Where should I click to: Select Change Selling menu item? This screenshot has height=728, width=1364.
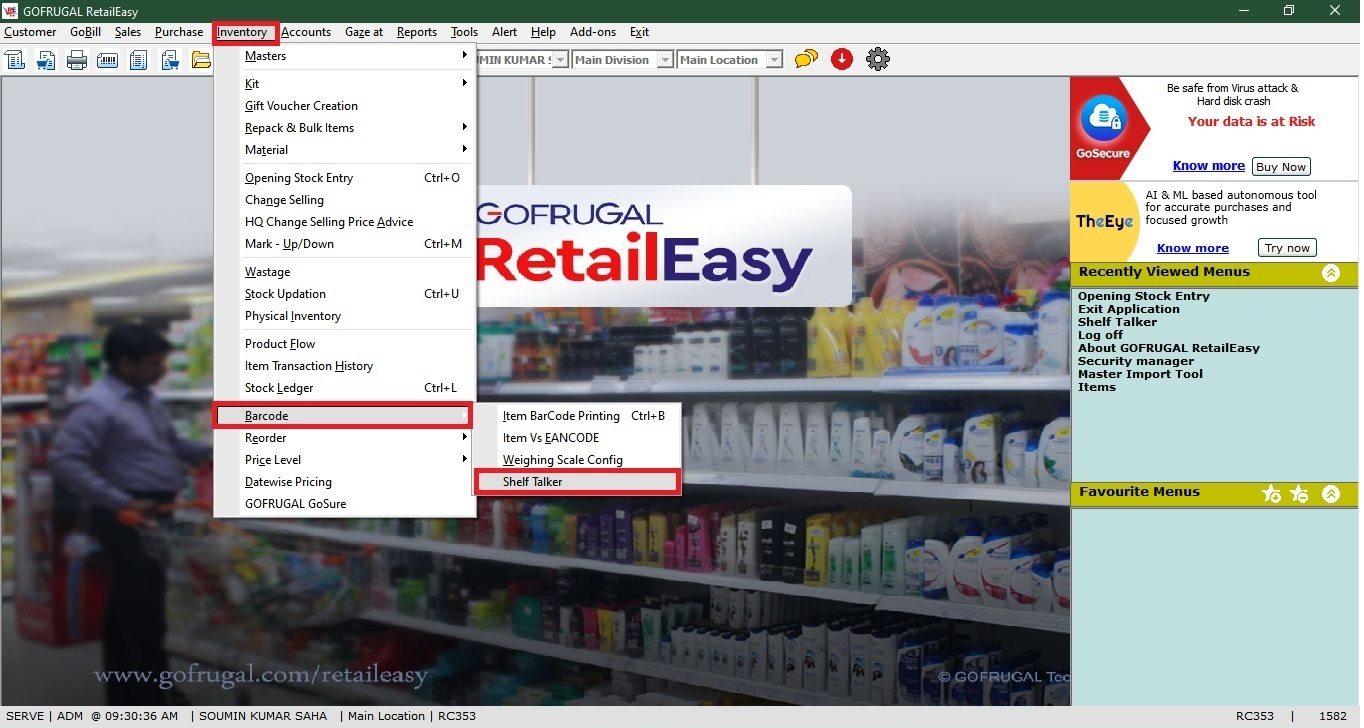(x=345, y=200)
